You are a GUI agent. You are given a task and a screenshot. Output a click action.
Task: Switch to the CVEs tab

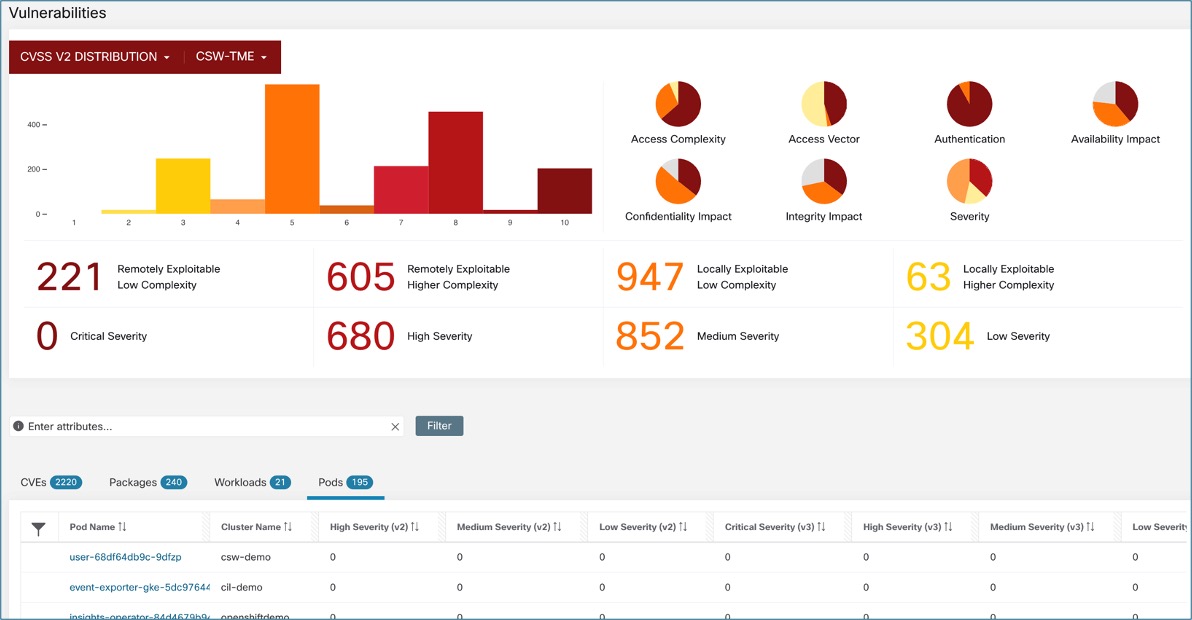pos(51,482)
